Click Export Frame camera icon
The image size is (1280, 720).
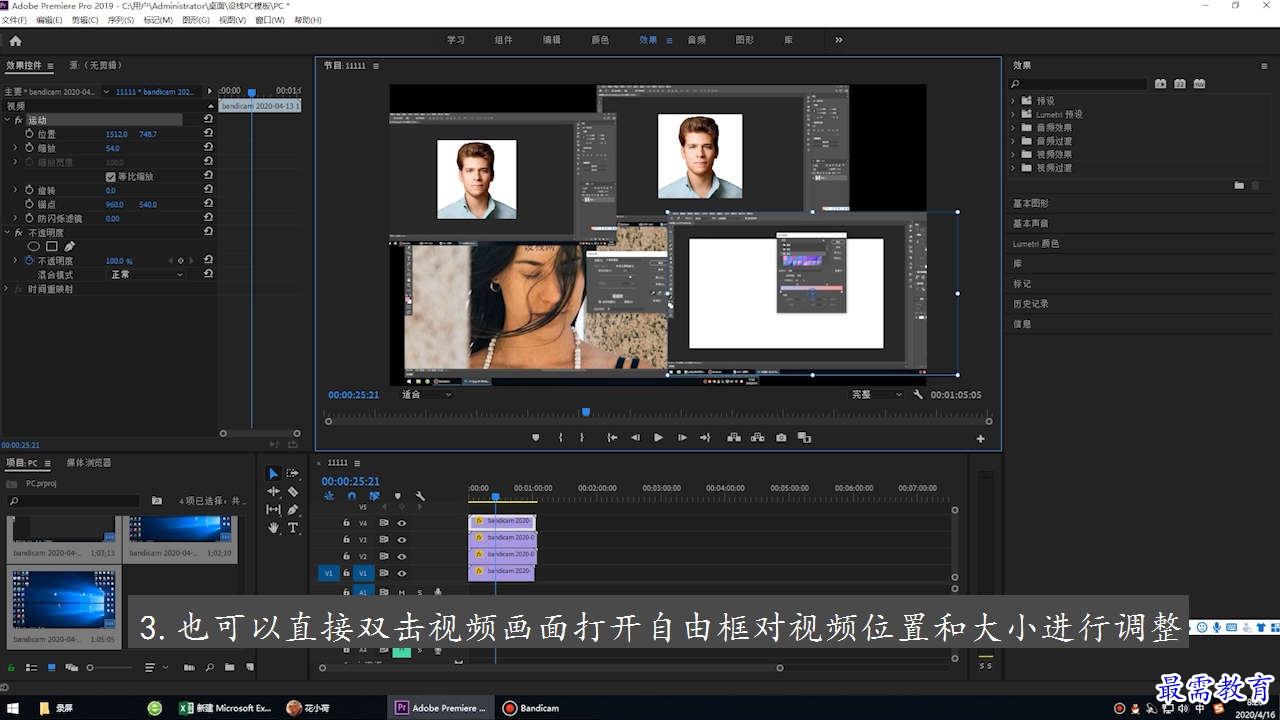tap(781, 437)
